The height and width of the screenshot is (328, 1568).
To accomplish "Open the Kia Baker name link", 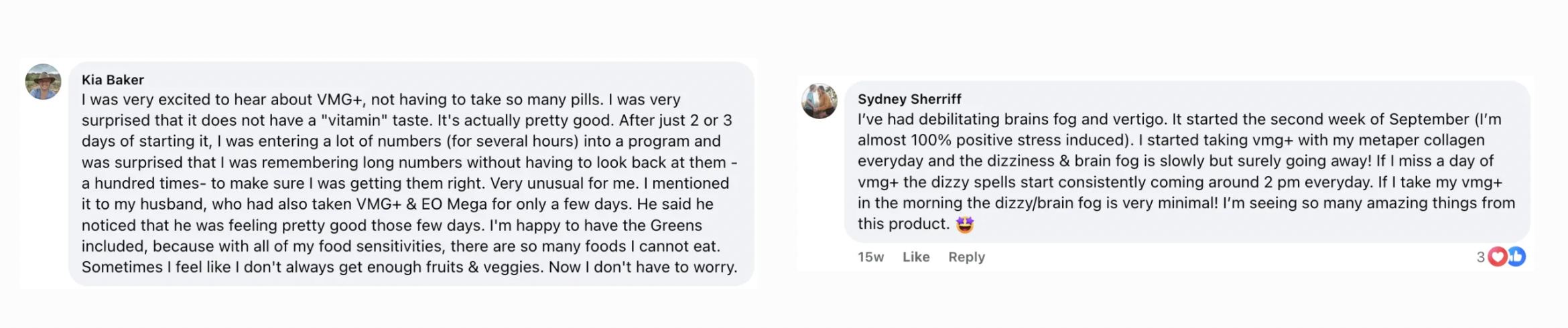I will 113,80.
